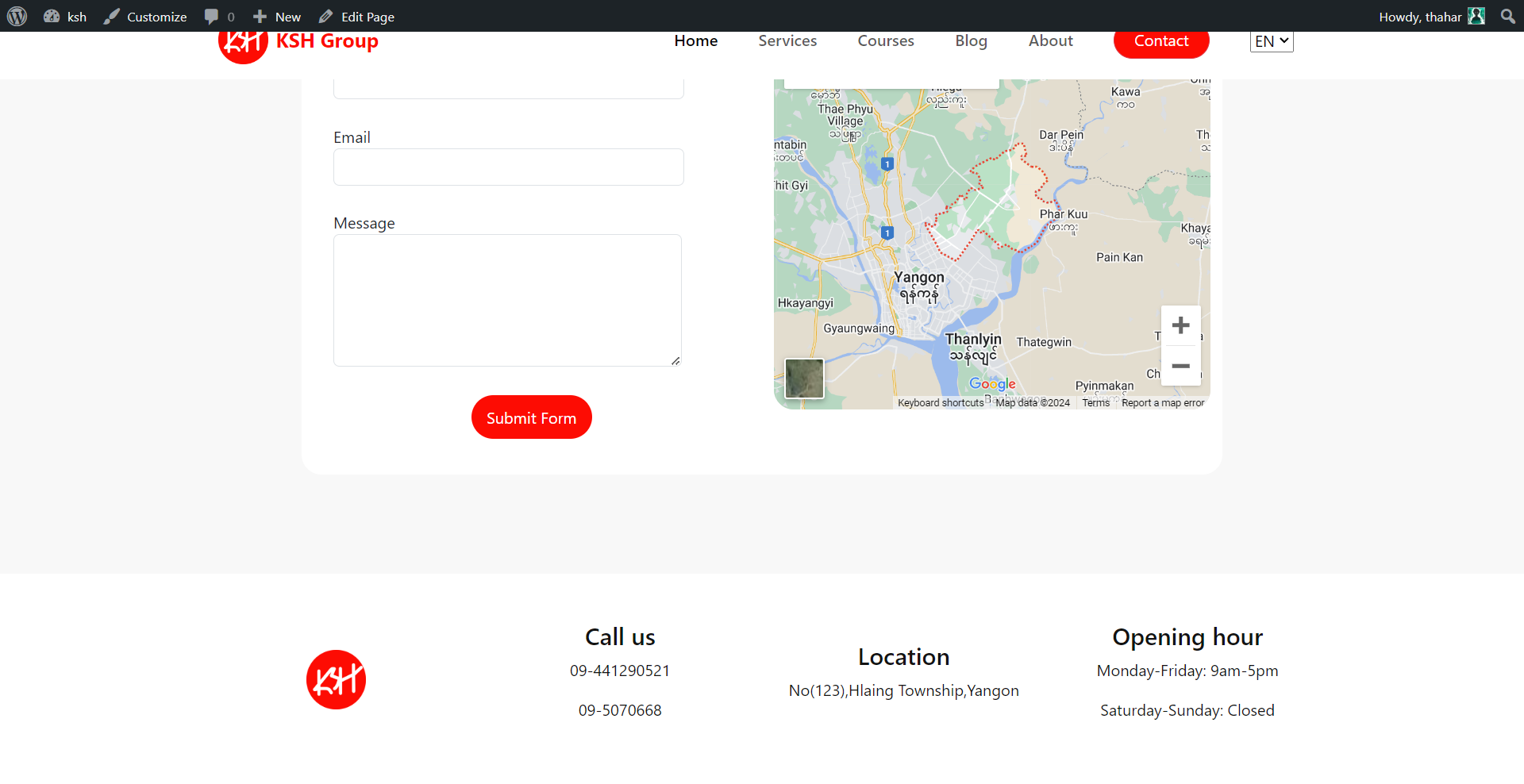The height and width of the screenshot is (784, 1524).
Task: Click inside the Email input field
Action: (508, 167)
